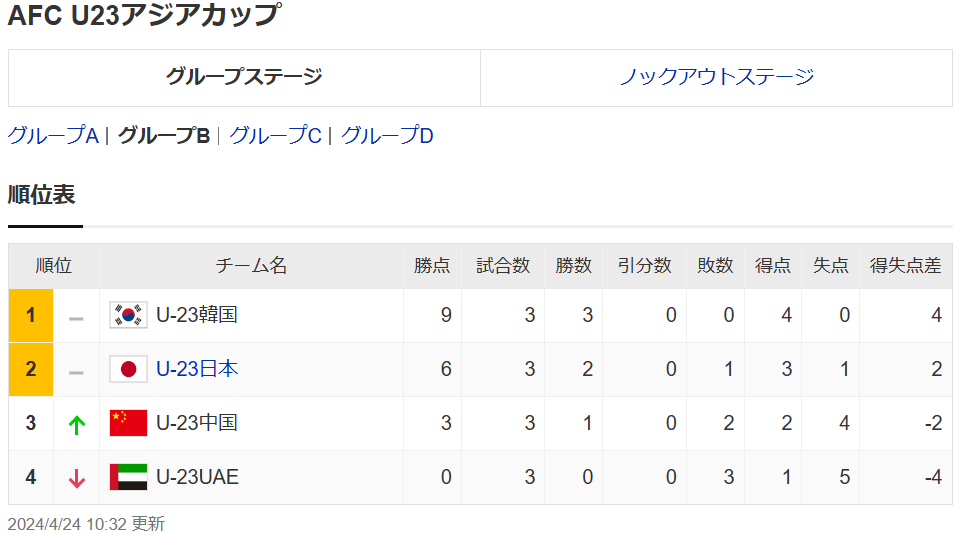This screenshot has width=961, height=535.
Task: Click the China flag icon
Action: (x=128, y=423)
